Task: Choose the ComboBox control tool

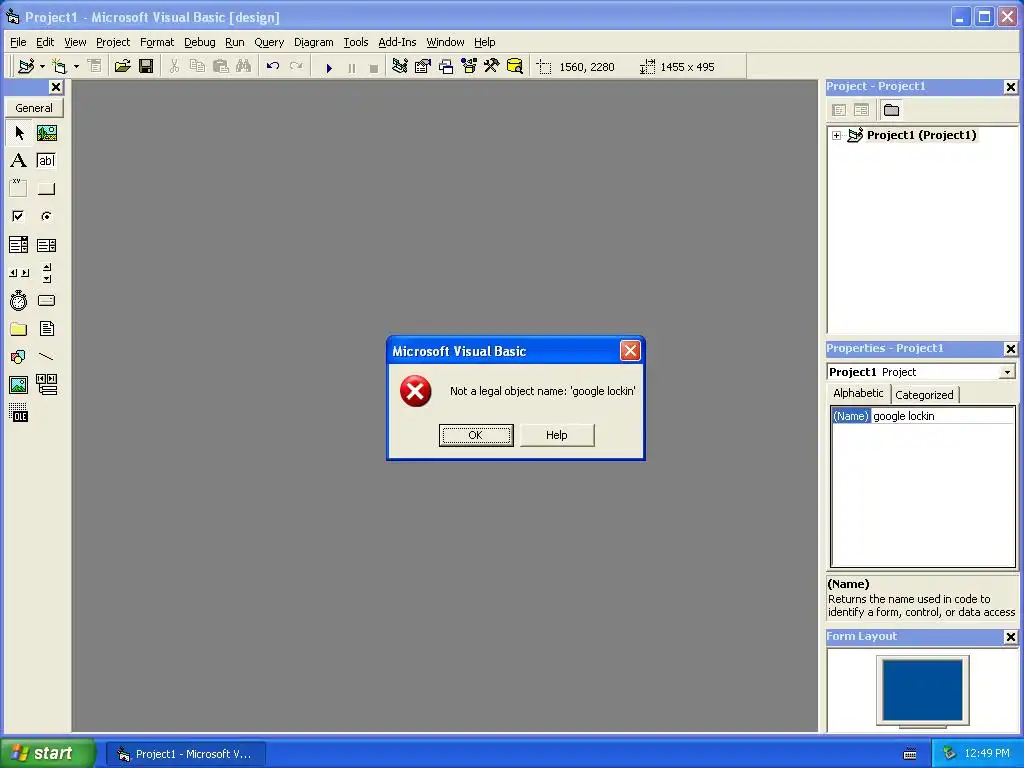Action: point(19,245)
